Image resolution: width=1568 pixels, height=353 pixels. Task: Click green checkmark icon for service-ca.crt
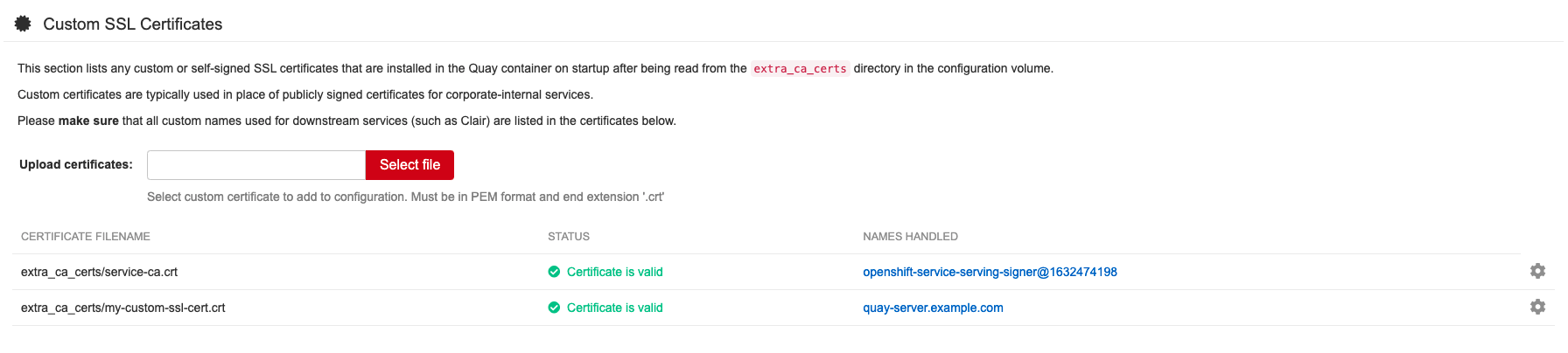pyautogui.click(x=554, y=272)
